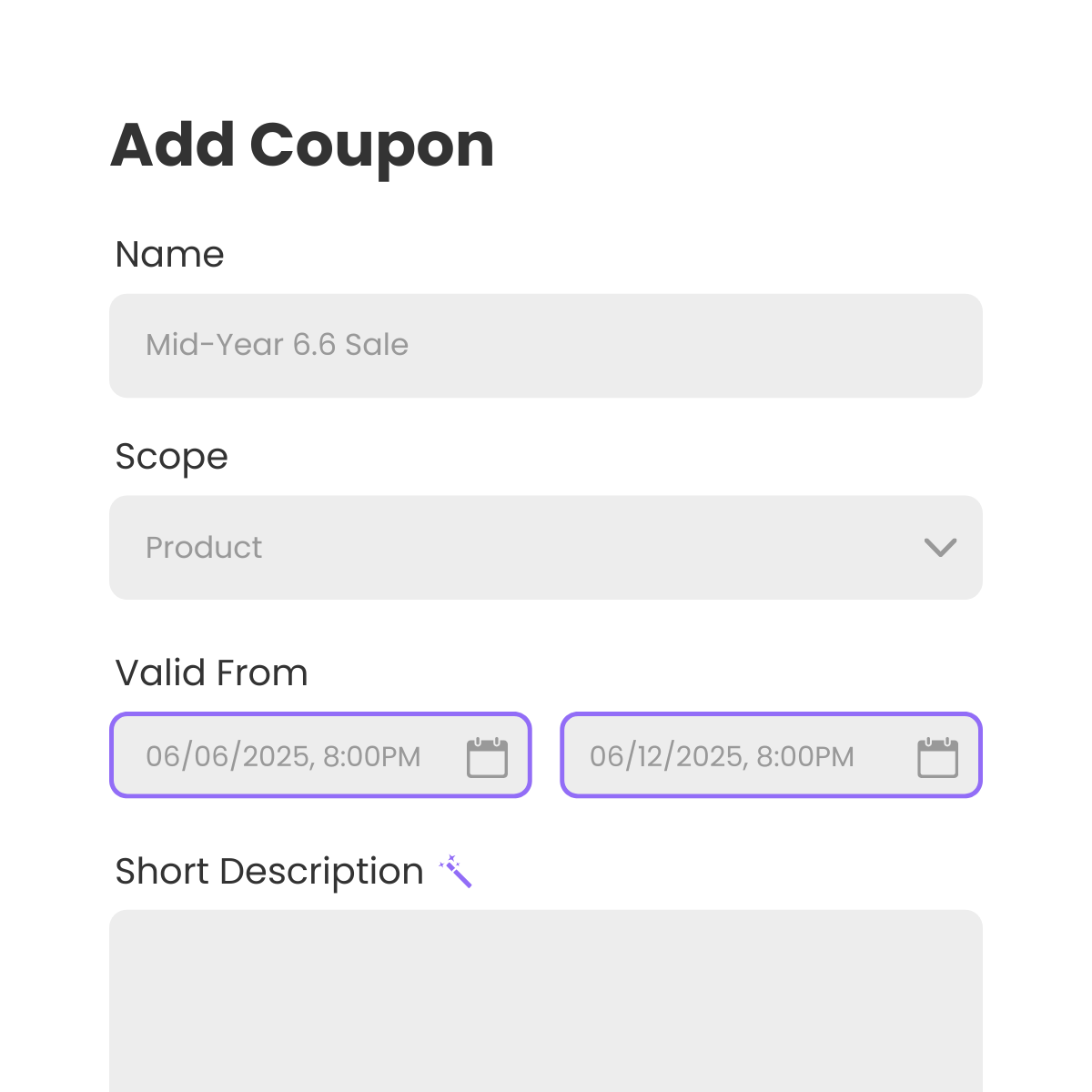Click the magic wand icon beside Short Description
This screenshot has height=1092, width=1092.
[x=455, y=871]
